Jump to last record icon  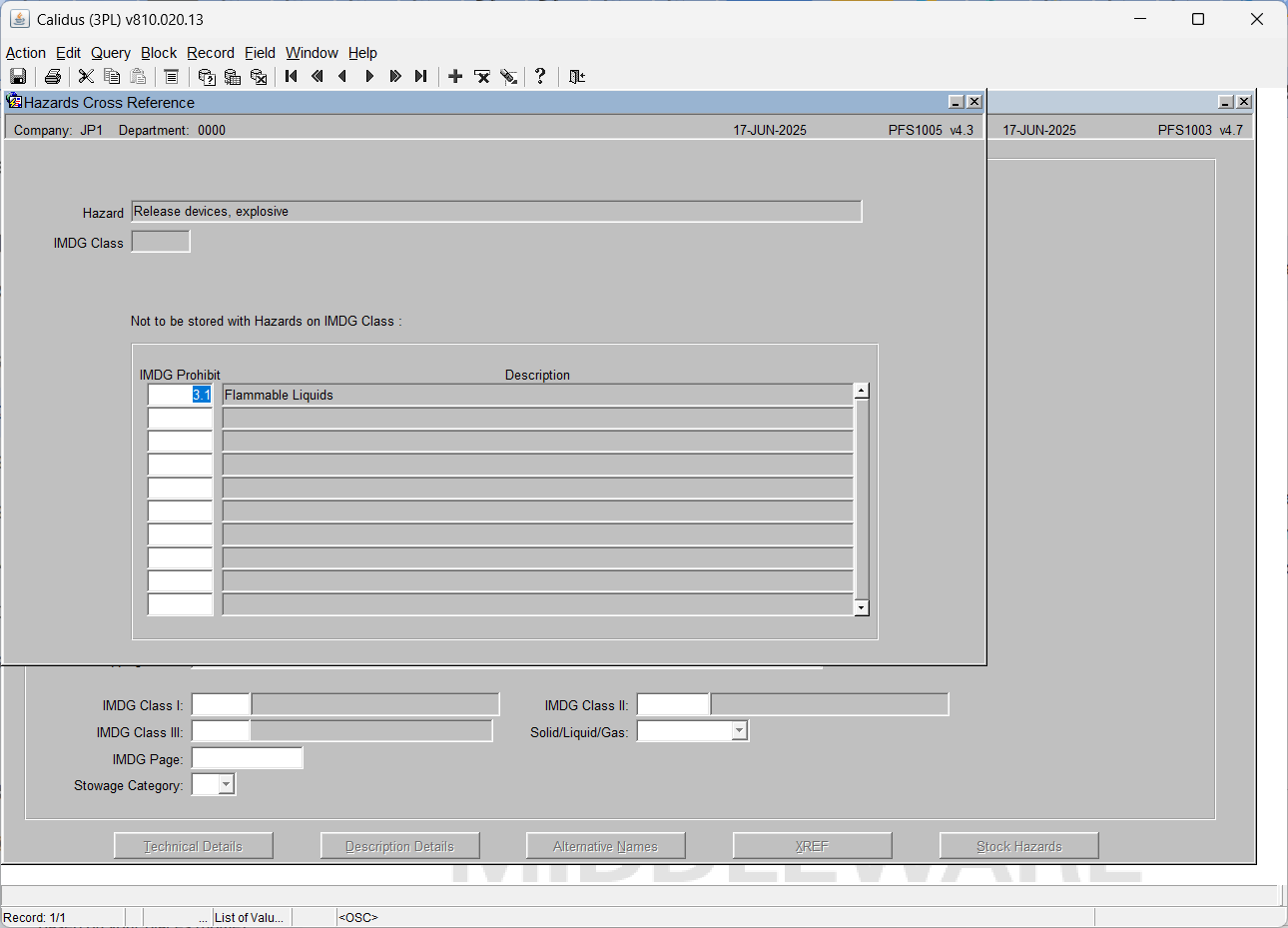pos(421,77)
